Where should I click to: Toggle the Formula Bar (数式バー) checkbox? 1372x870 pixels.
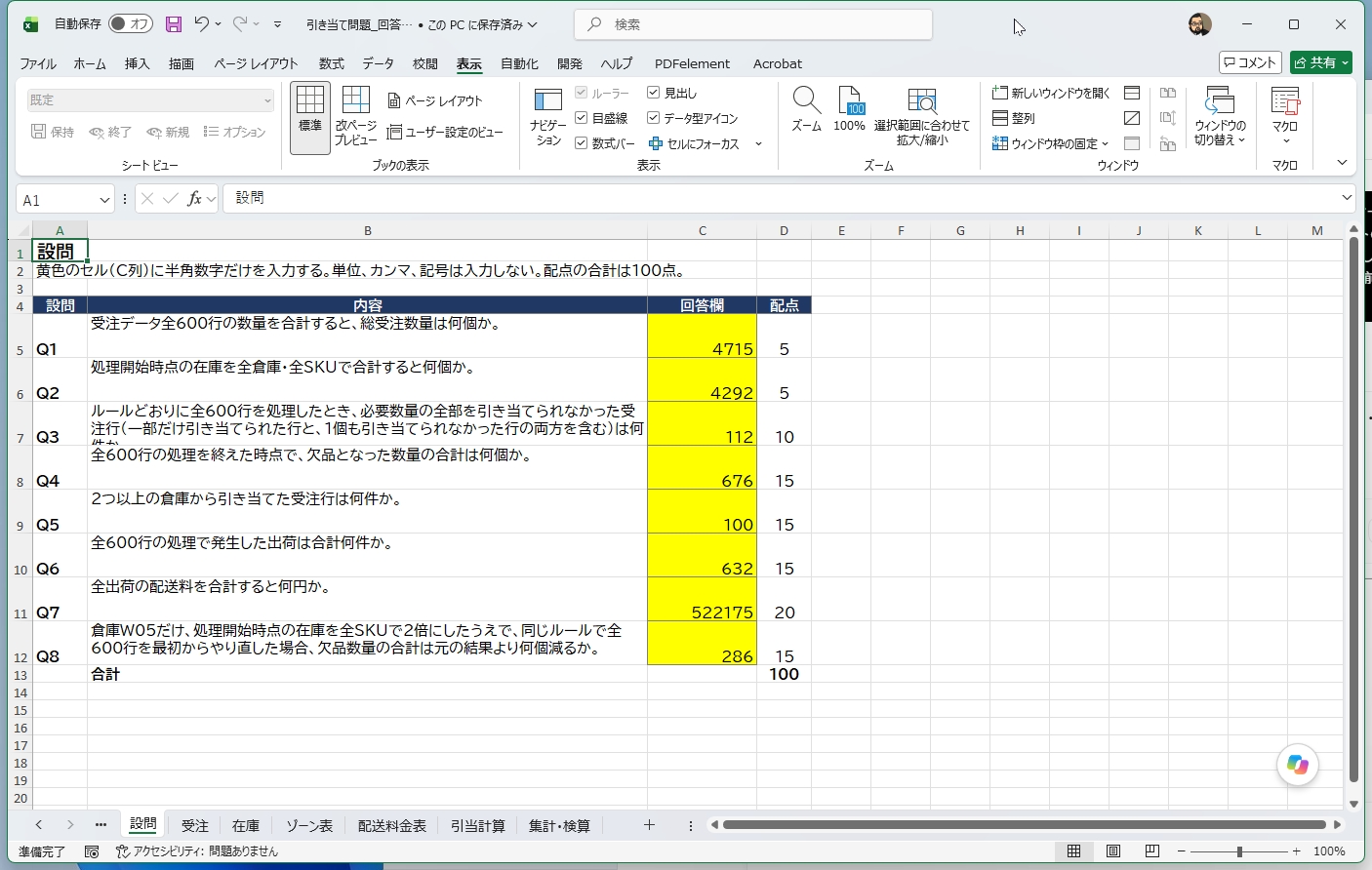(581, 143)
